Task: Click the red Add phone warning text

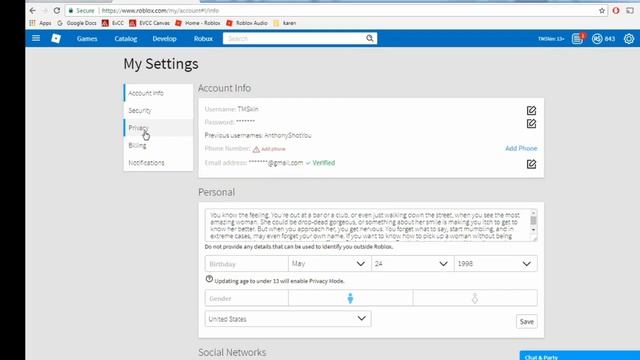Action: coord(273,149)
